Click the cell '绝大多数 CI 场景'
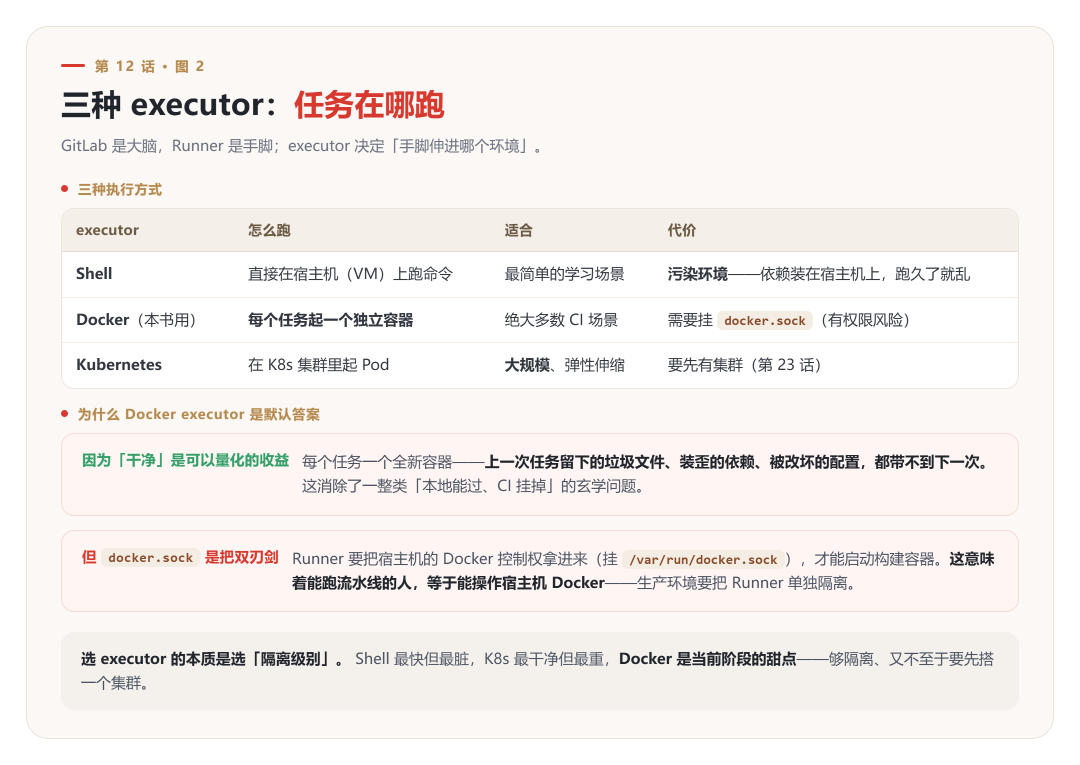The image size is (1080, 765). pos(561,319)
